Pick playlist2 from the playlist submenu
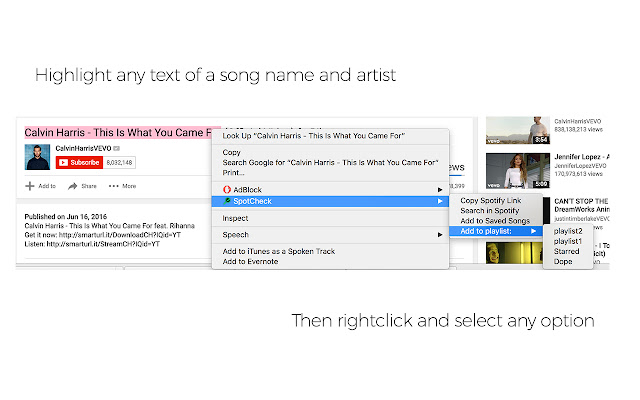 (568, 231)
